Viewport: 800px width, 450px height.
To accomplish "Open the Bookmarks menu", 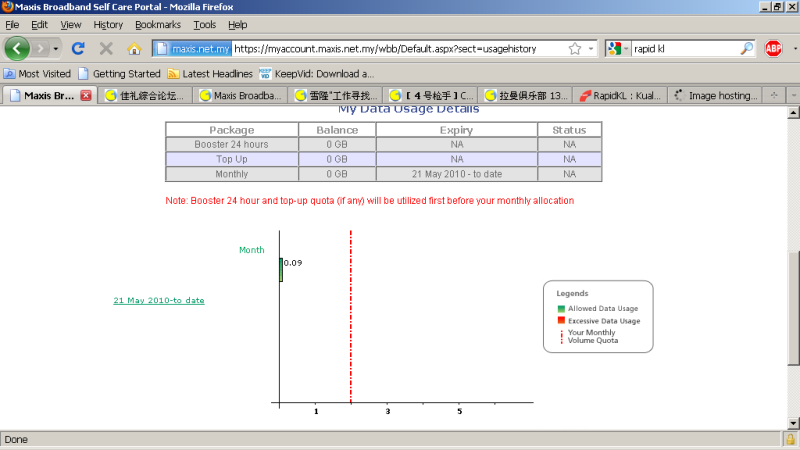I will (158, 24).
